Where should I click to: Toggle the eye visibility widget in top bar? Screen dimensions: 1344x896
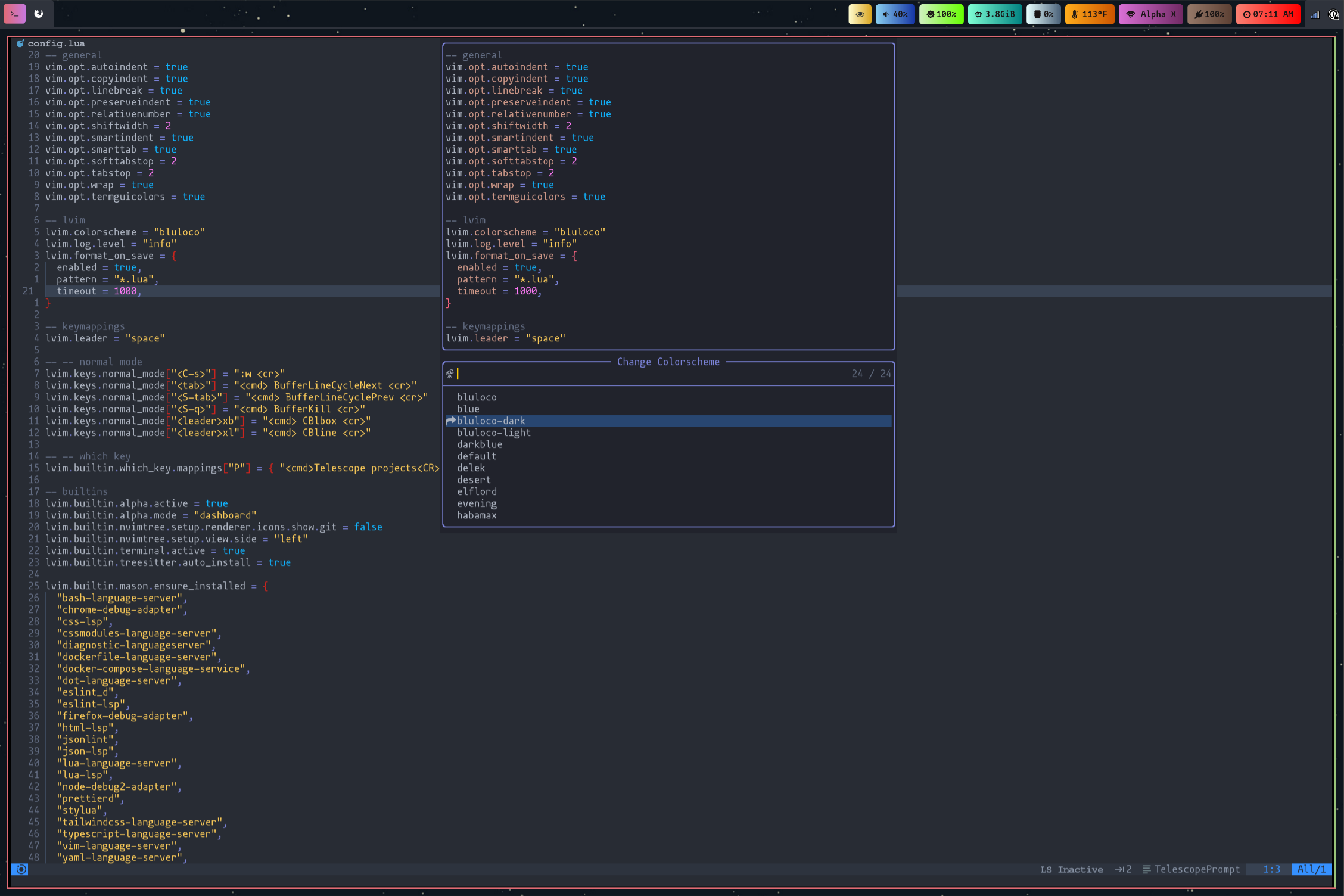coord(859,14)
